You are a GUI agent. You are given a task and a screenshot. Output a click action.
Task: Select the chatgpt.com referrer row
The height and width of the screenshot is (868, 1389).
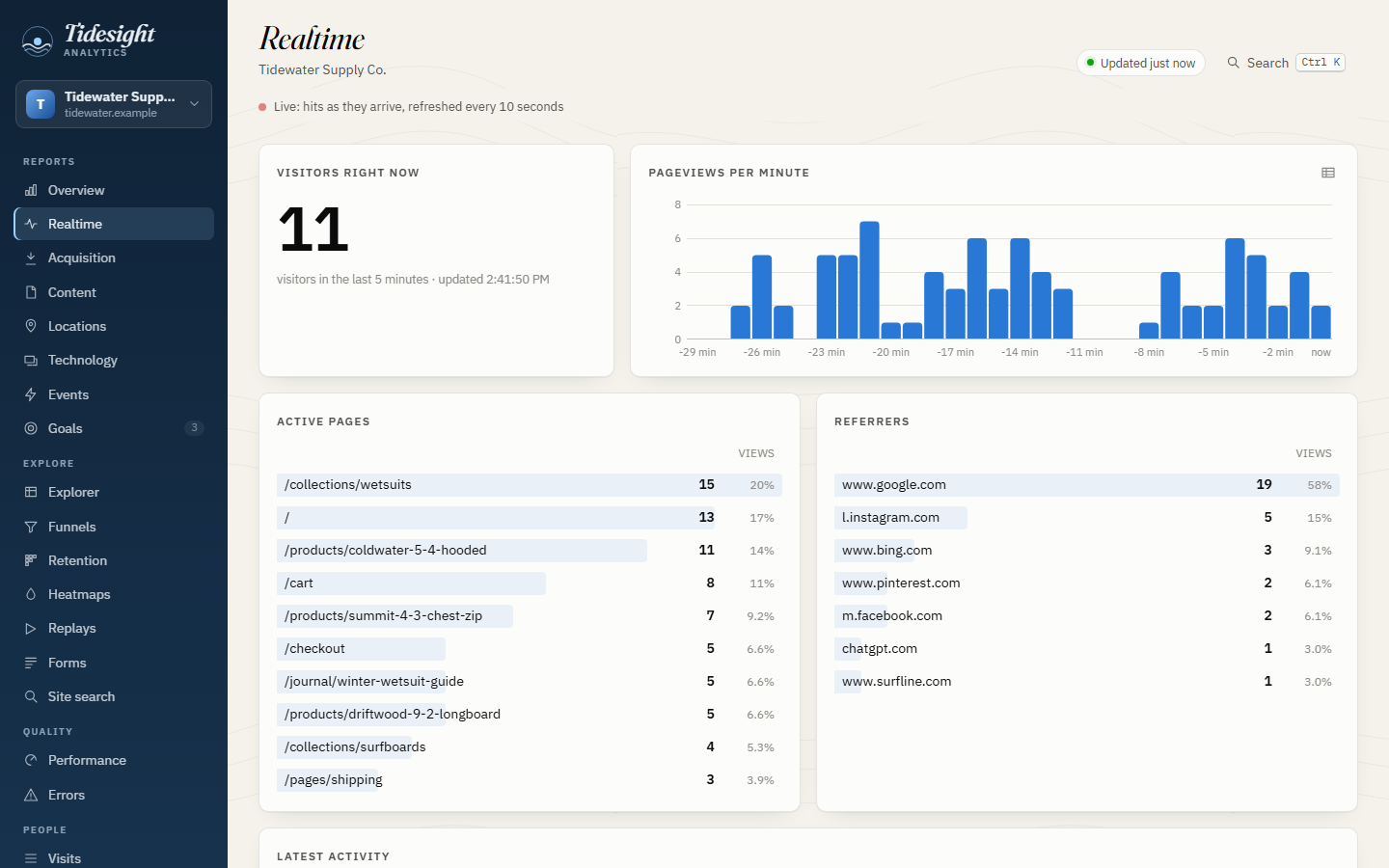click(x=1087, y=649)
